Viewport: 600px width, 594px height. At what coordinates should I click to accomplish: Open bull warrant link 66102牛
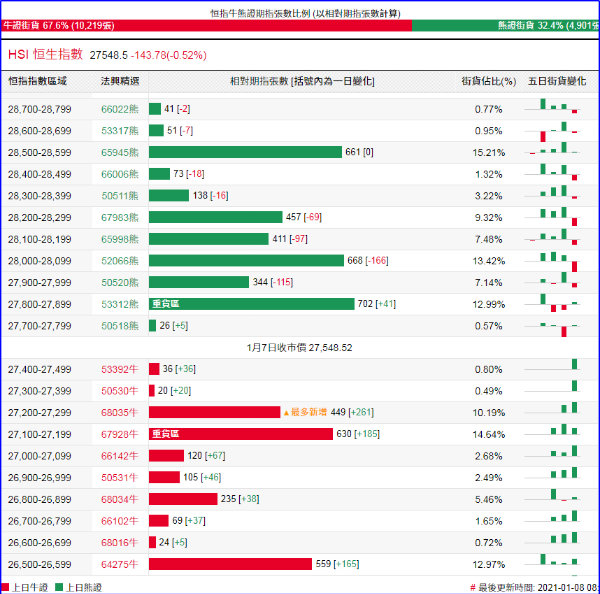(x=119, y=521)
